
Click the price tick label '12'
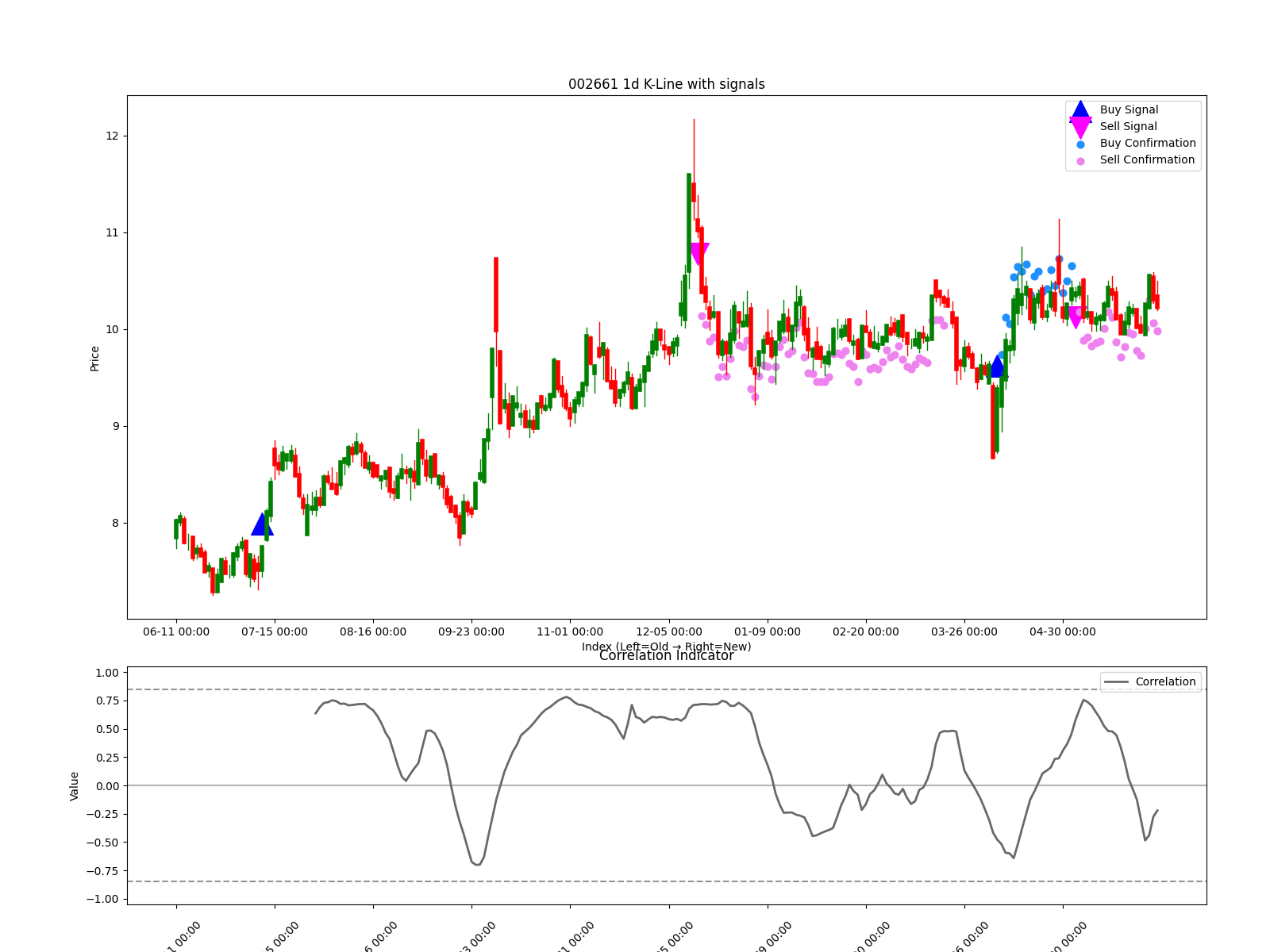[112, 136]
